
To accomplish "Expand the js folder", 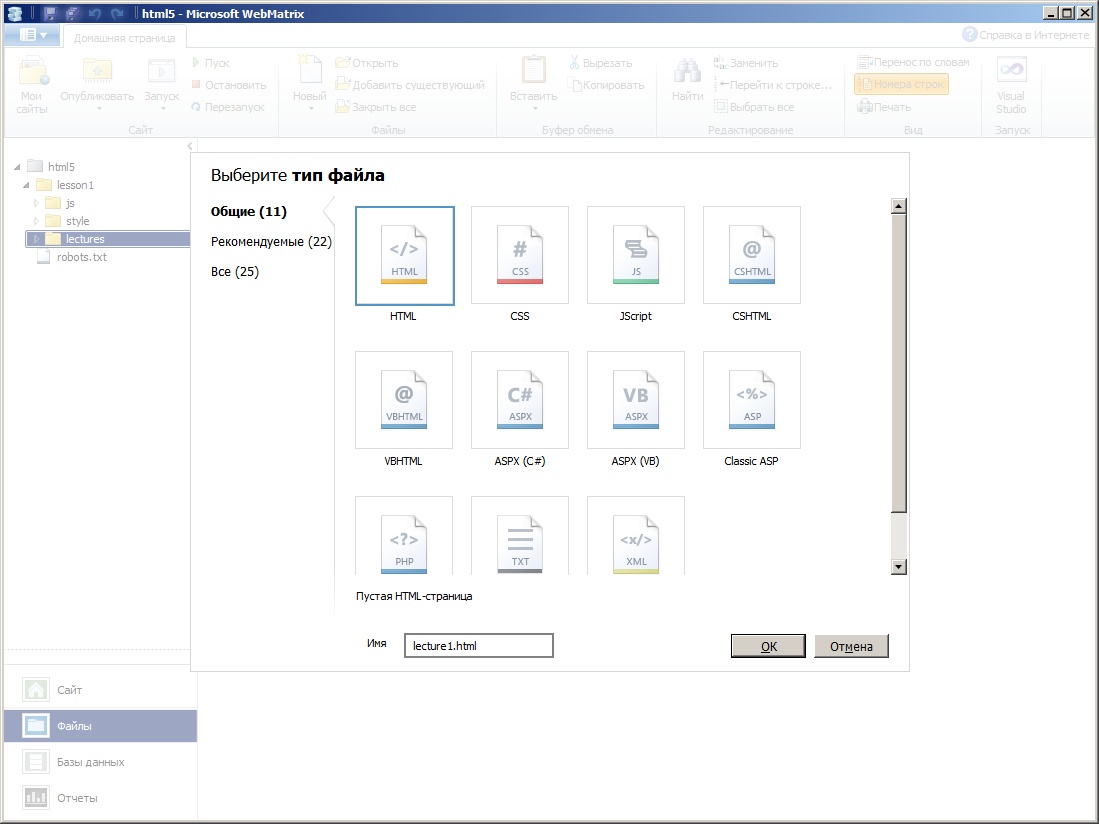I will tap(36, 203).
